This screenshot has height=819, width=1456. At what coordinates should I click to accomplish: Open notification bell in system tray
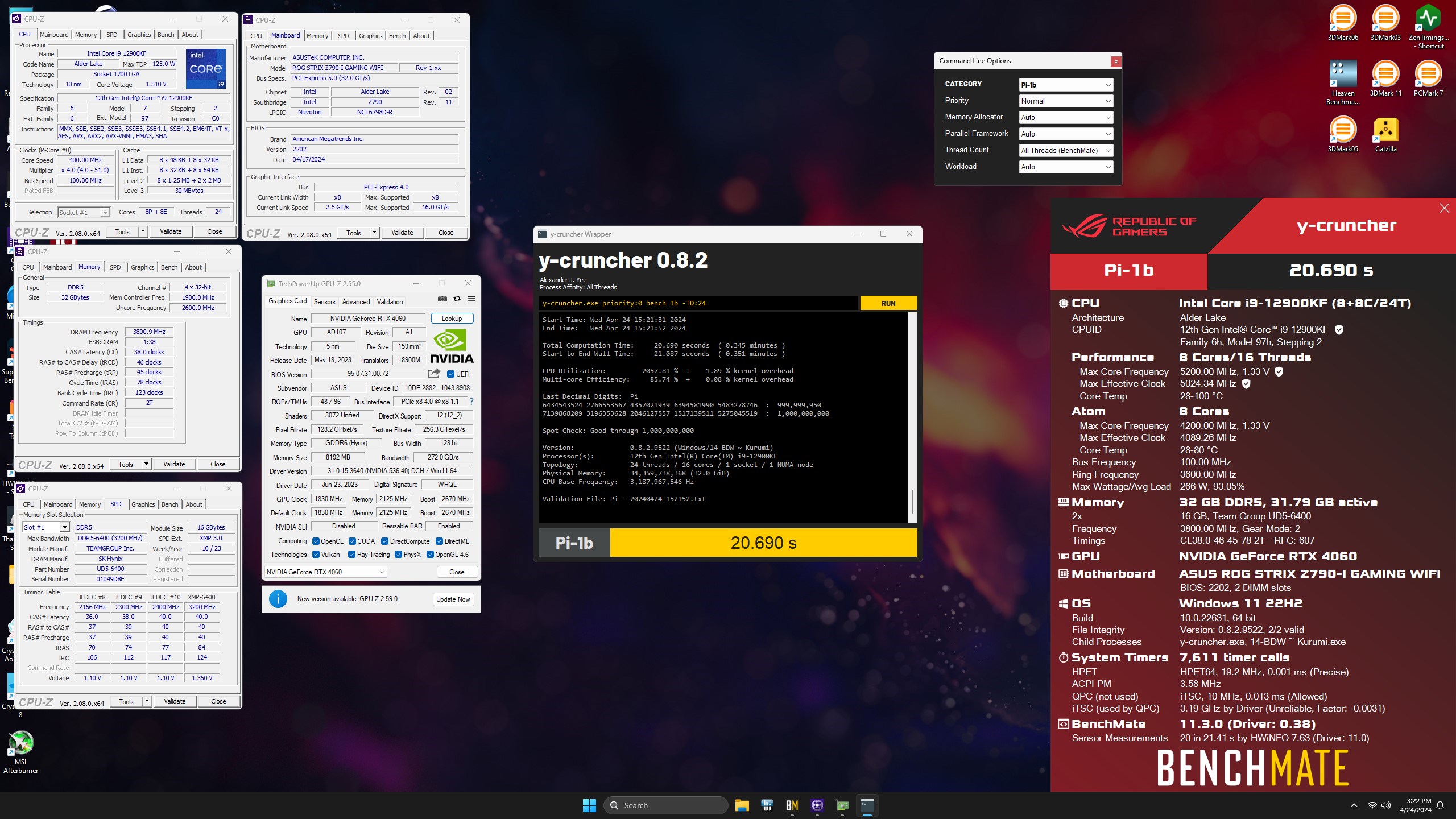tap(1440, 805)
